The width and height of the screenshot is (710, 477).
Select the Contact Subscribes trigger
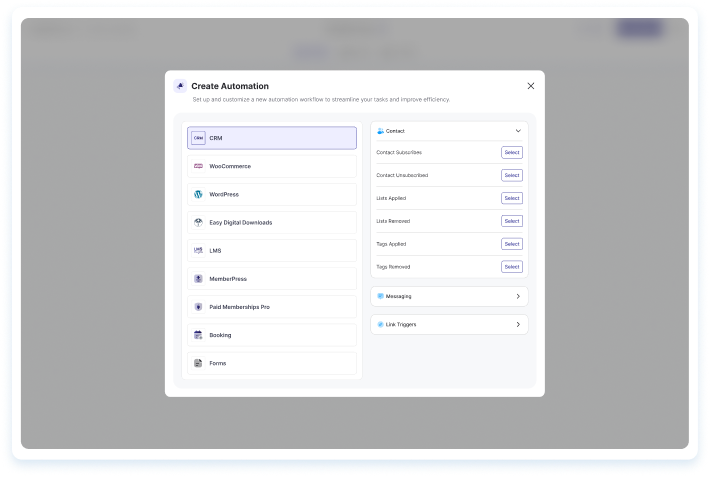(x=512, y=153)
